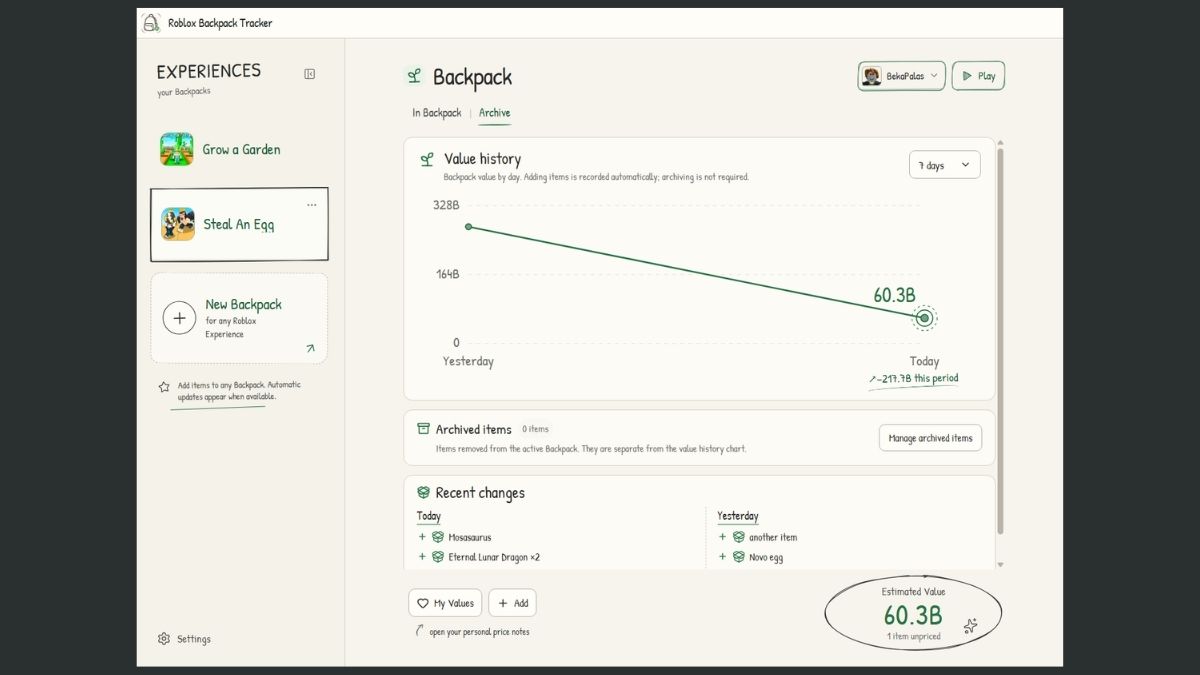The width and height of the screenshot is (1200, 675).
Task: Collapse the Experiences sidebar panel icon
Action: tap(310, 73)
